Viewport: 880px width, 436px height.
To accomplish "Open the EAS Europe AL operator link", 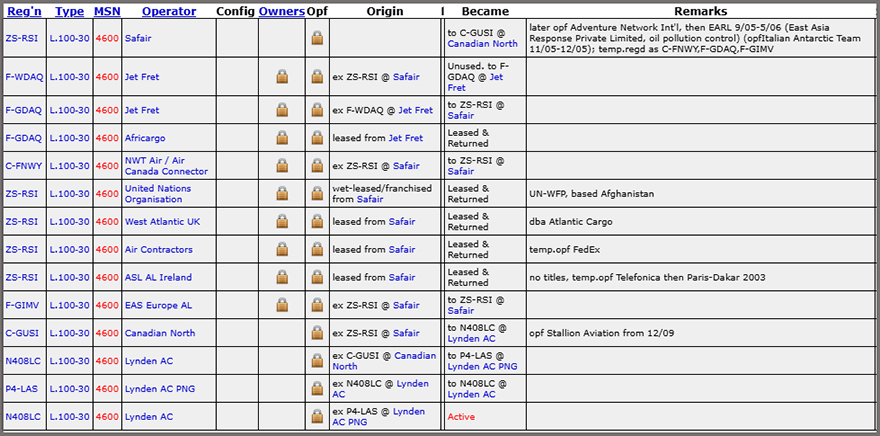I will pos(158,305).
